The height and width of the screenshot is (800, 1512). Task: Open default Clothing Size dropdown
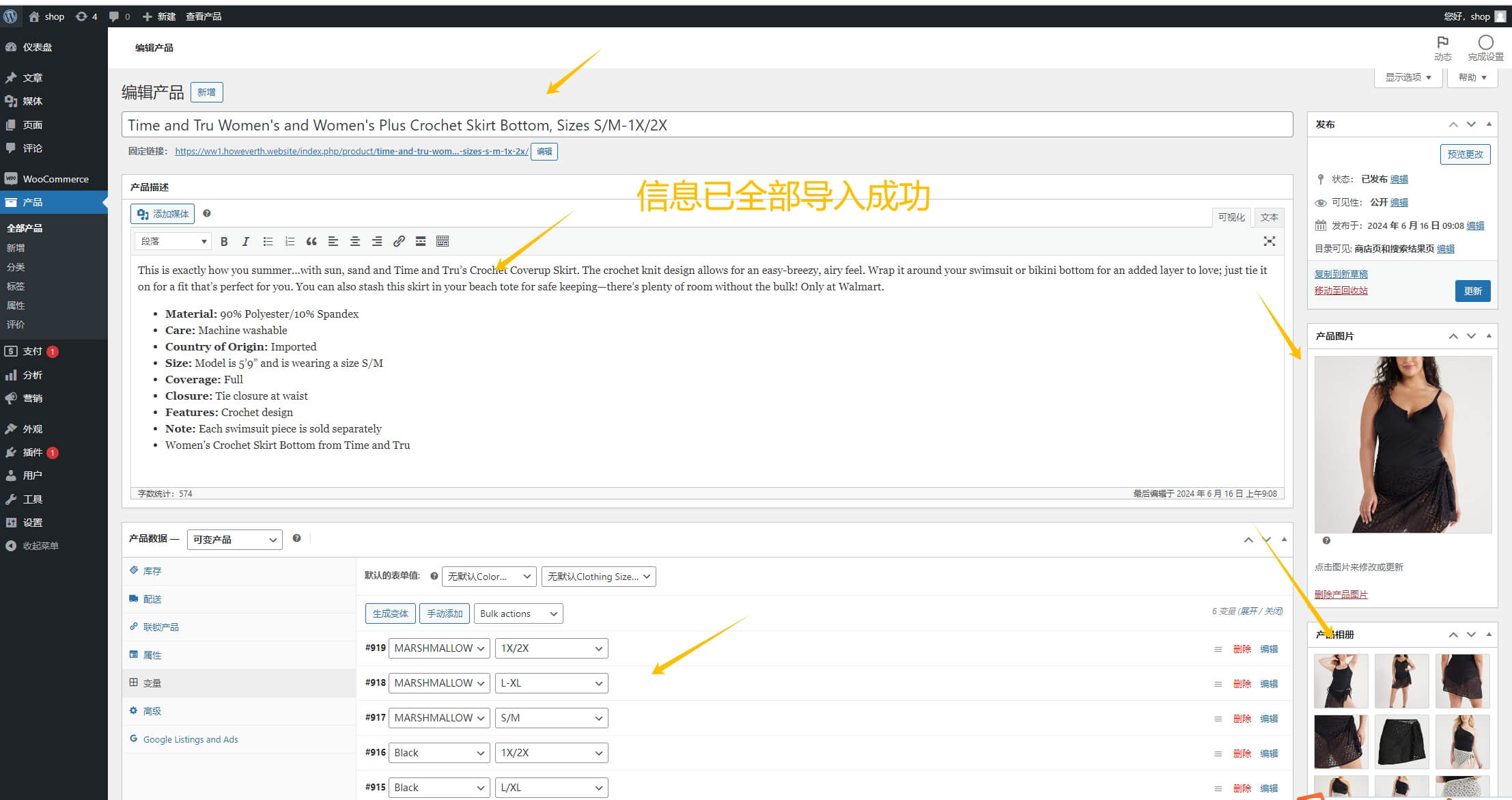(x=599, y=577)
